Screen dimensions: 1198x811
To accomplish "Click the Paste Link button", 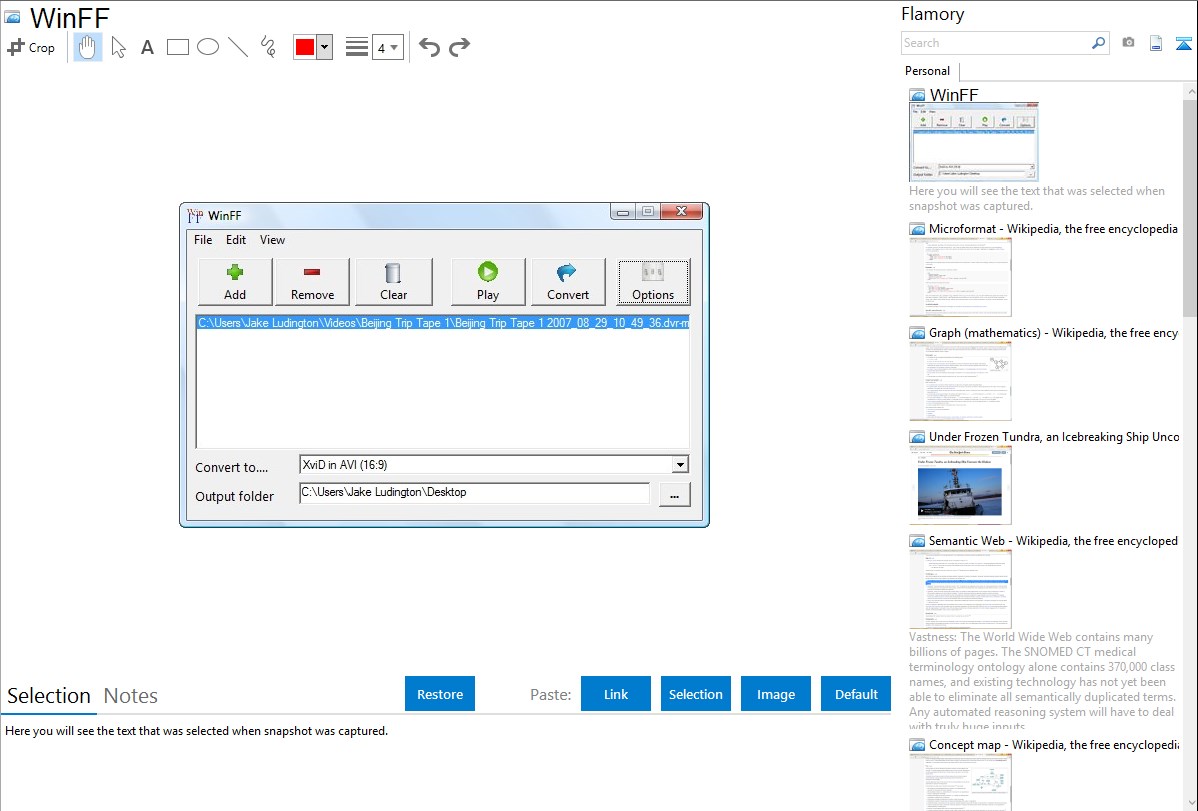I will [x=616, y=694].
